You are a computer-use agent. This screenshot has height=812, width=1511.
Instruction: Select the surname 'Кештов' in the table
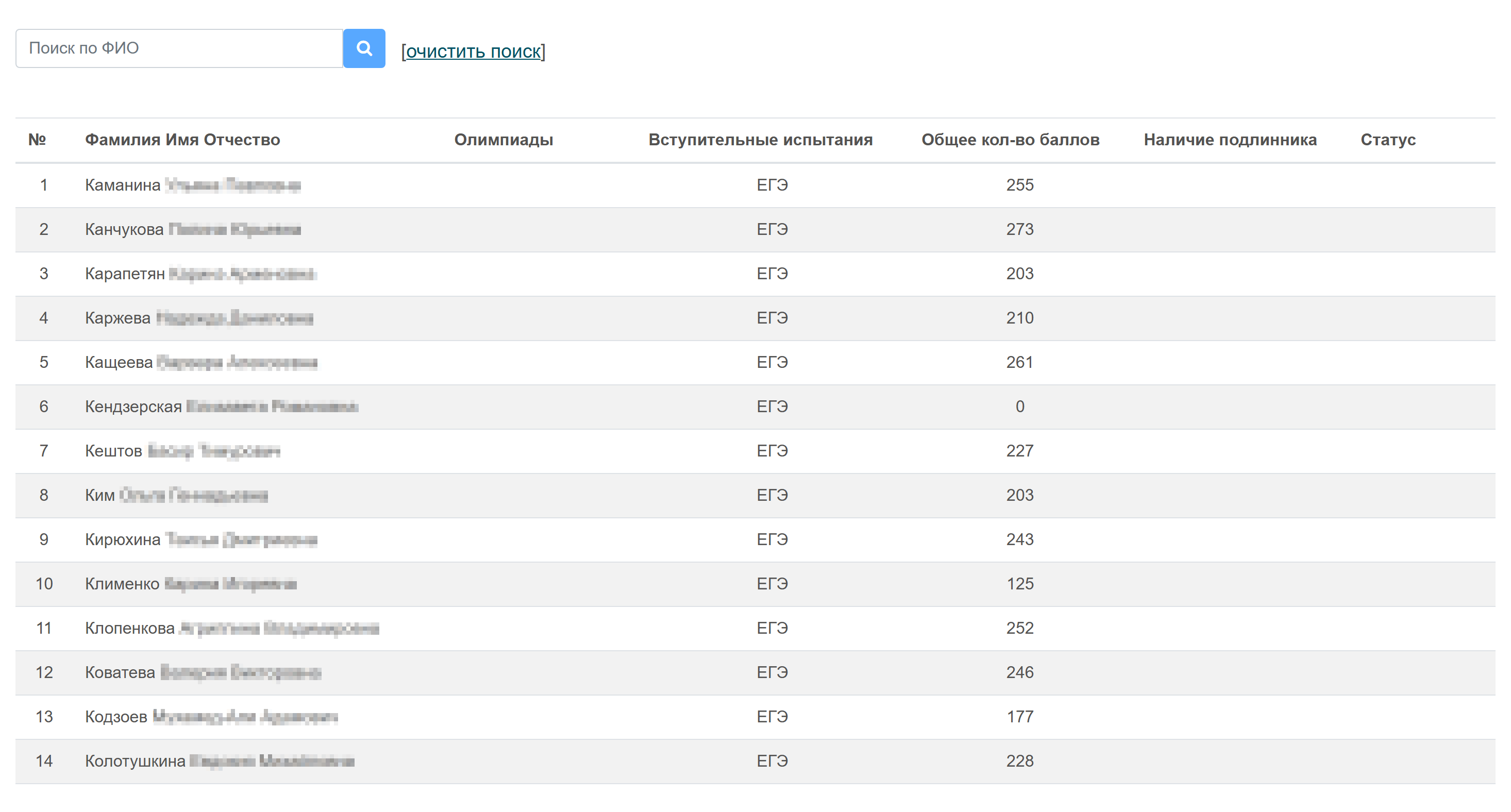point(114,451)
